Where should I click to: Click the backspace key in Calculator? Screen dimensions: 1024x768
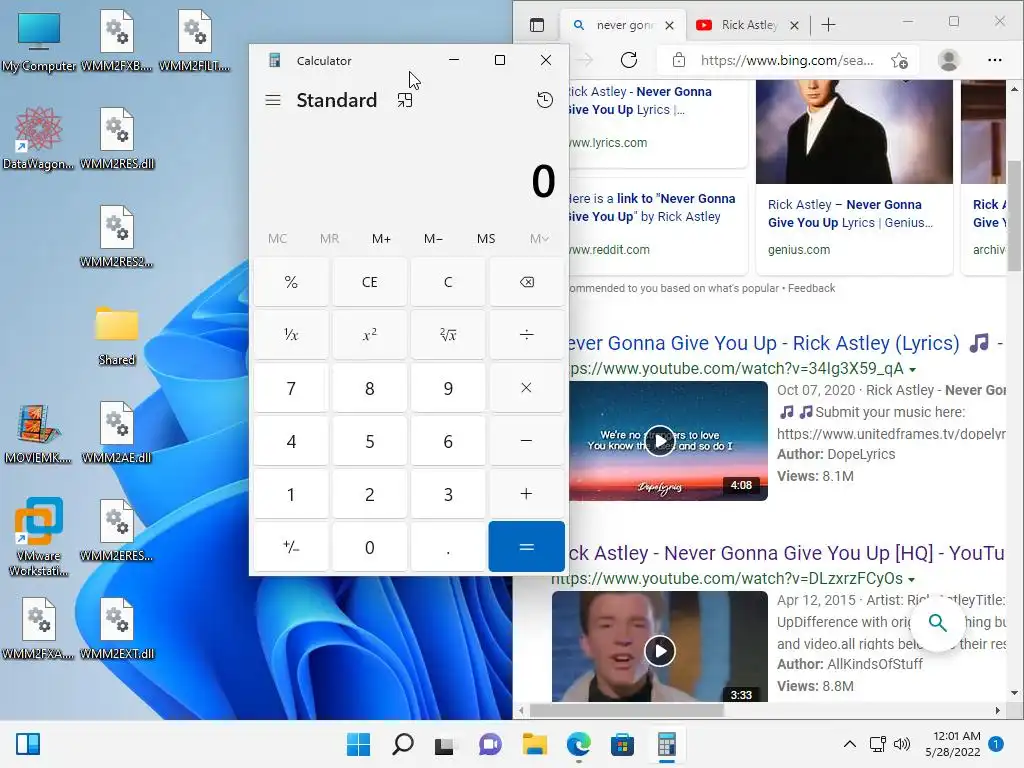526,282
